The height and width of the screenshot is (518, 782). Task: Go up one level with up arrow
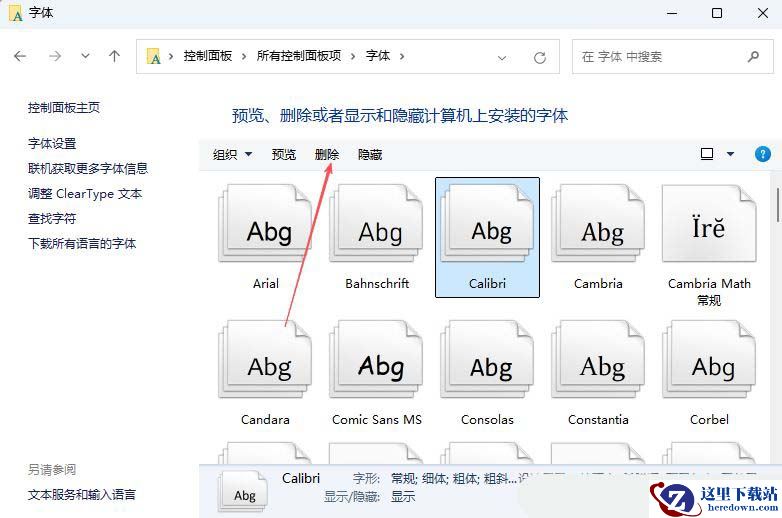coord(114,56)
